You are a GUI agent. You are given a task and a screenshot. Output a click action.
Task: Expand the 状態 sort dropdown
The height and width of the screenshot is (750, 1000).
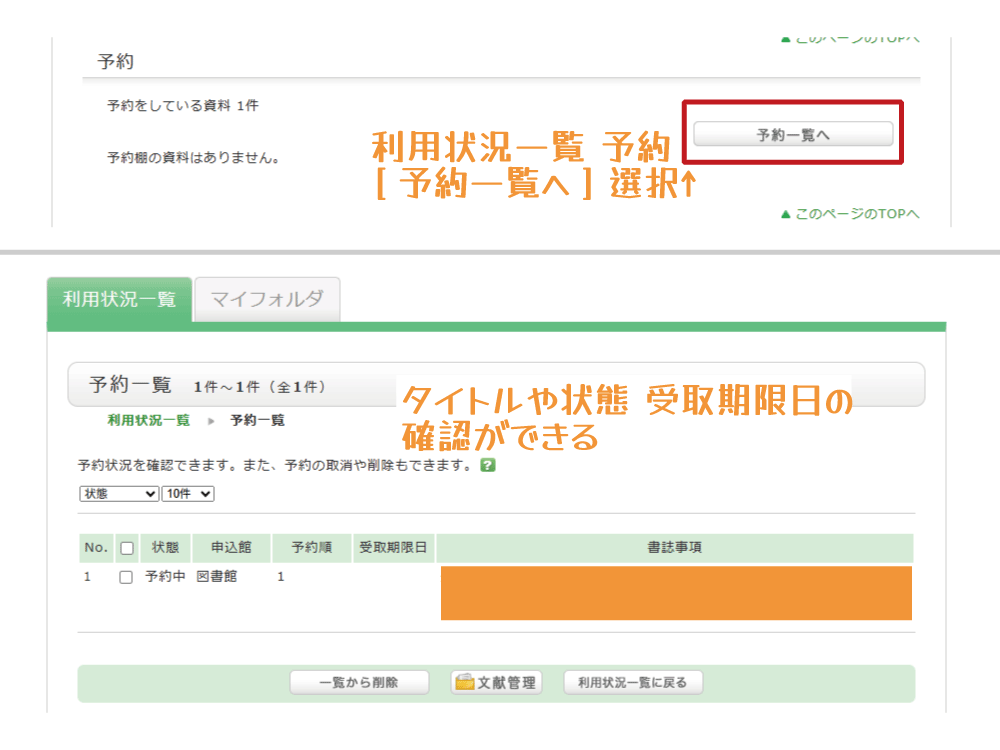tap(119, 493)
